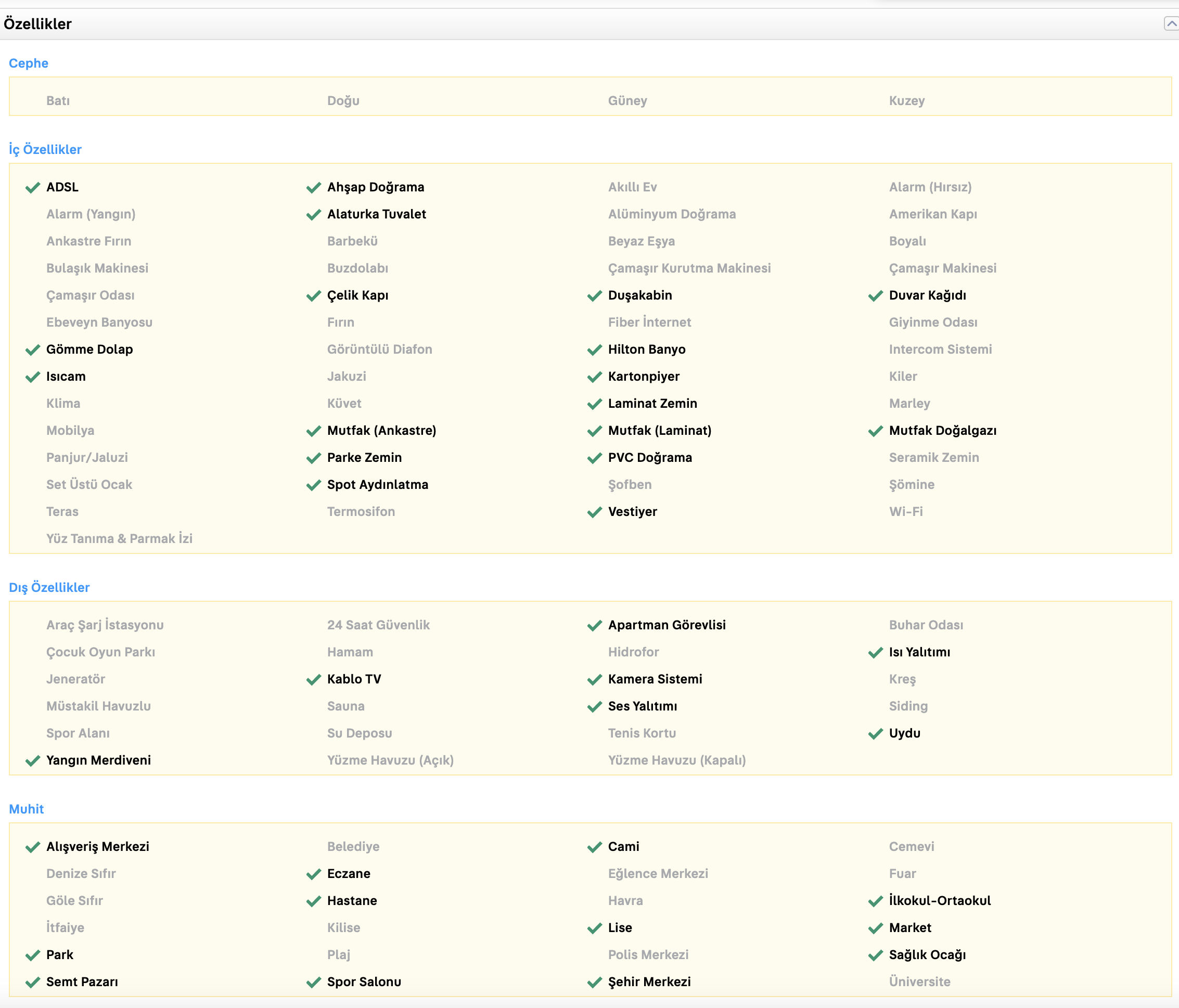The image size is (1179, 1008).
Task: Toggle the Güney facade option
Action: (x=627, y=101)
